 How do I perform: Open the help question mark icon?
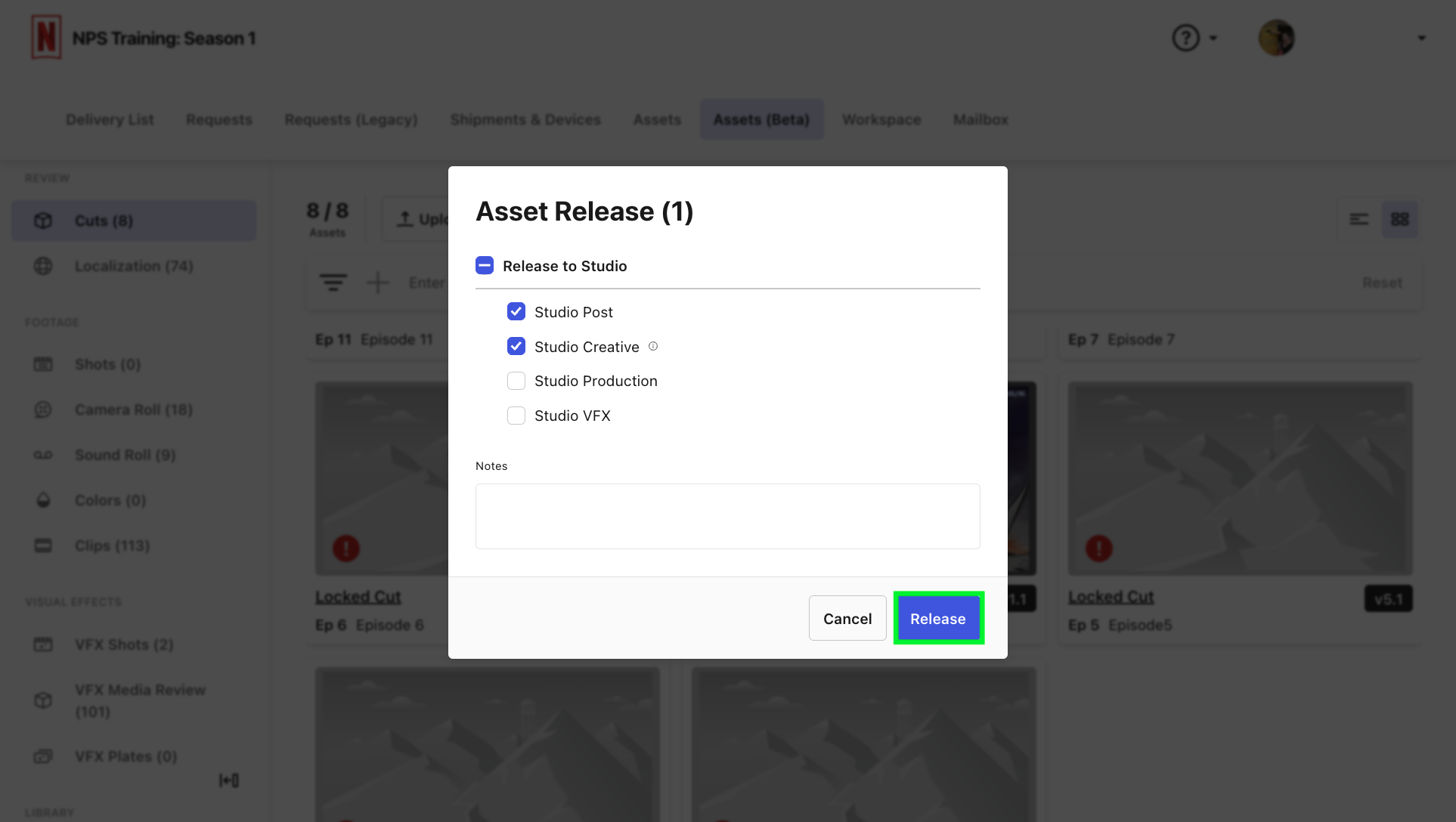tap(1186, 38)
